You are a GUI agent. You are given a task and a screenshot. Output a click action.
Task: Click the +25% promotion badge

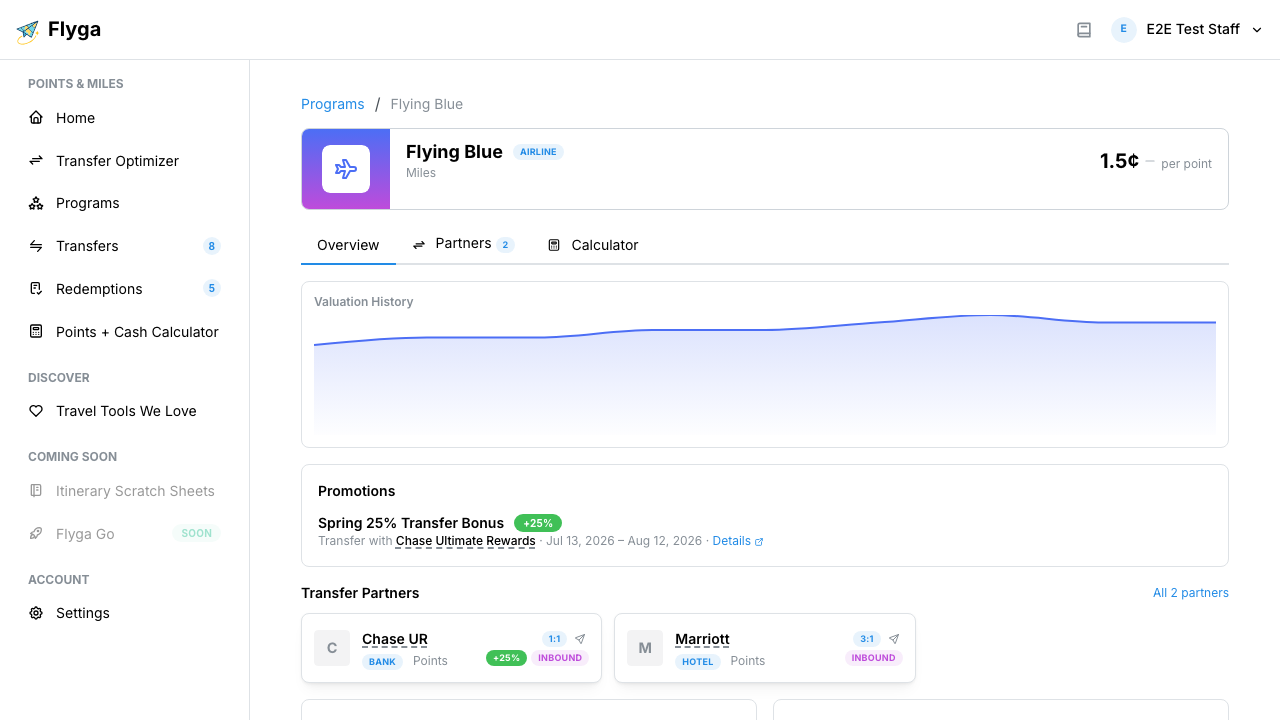(x=538, y=523)
